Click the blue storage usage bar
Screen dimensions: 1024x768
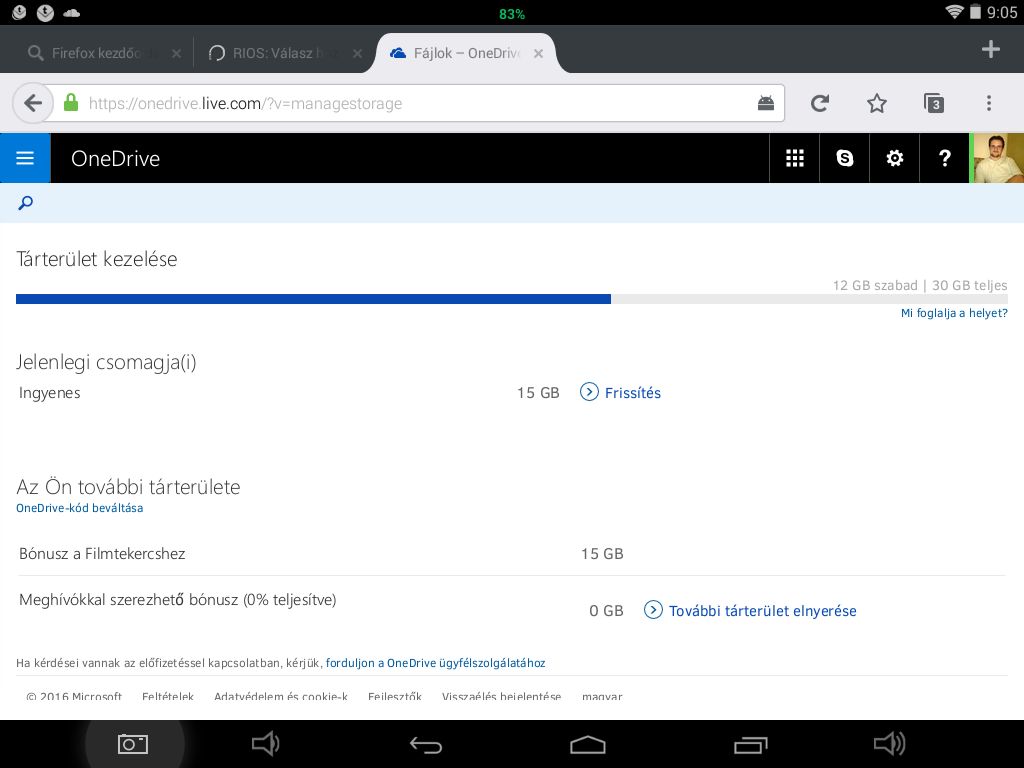(x=313, y=299)
